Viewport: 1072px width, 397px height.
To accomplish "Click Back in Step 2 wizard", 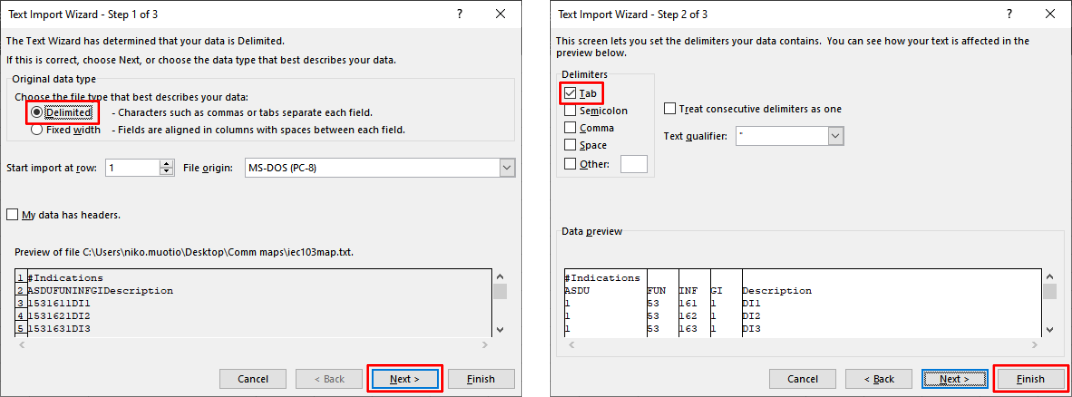I will pyautogui.click(x=879, y=379).
